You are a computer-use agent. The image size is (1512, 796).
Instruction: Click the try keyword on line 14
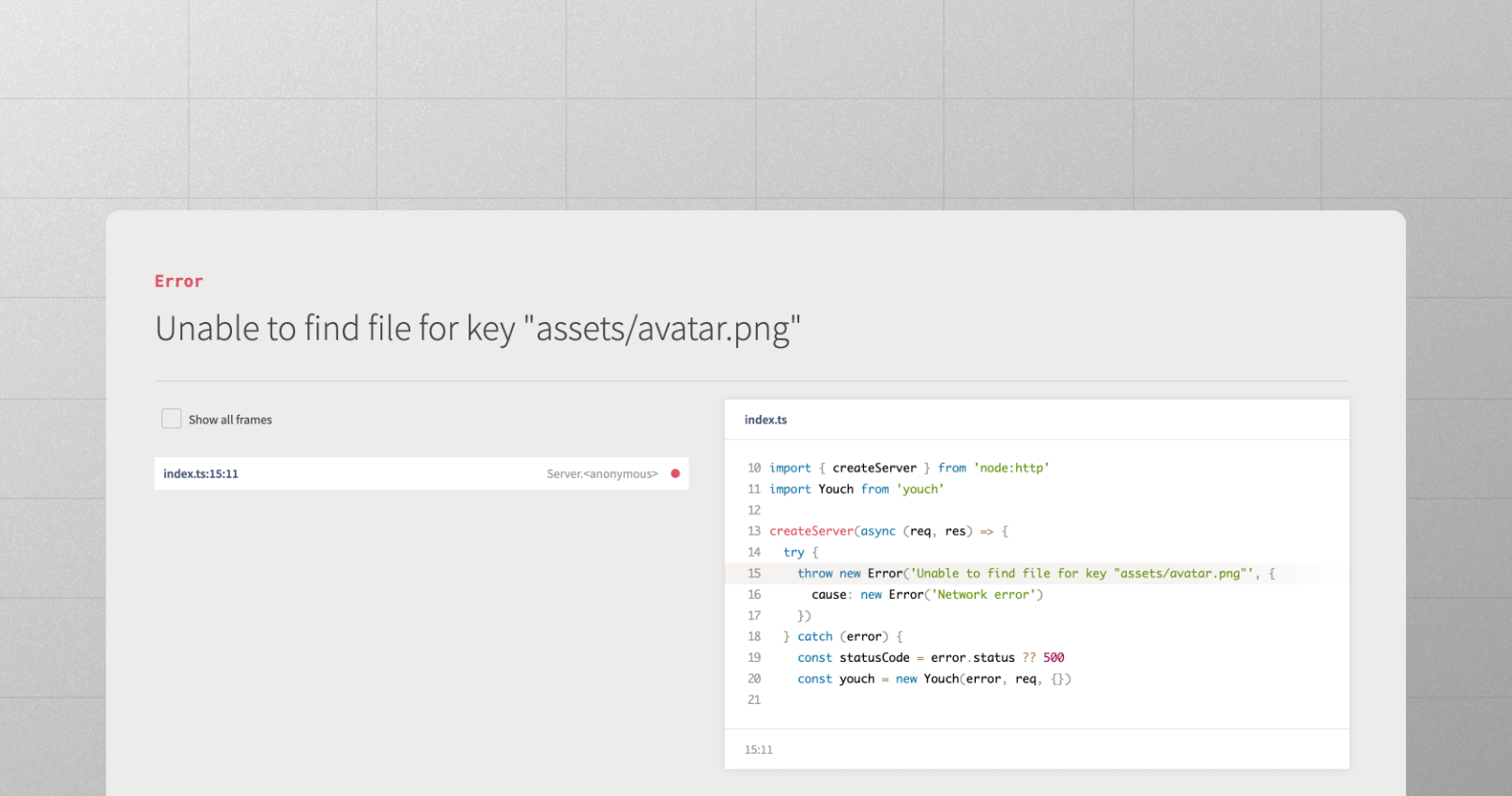(794, 553)
